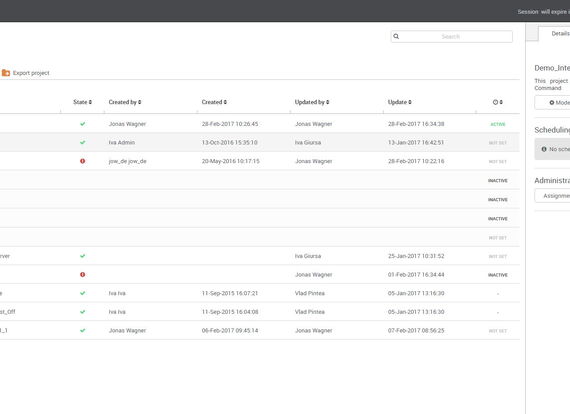Click the Administration section heading
570x414 pixels.
pos(552,180)
